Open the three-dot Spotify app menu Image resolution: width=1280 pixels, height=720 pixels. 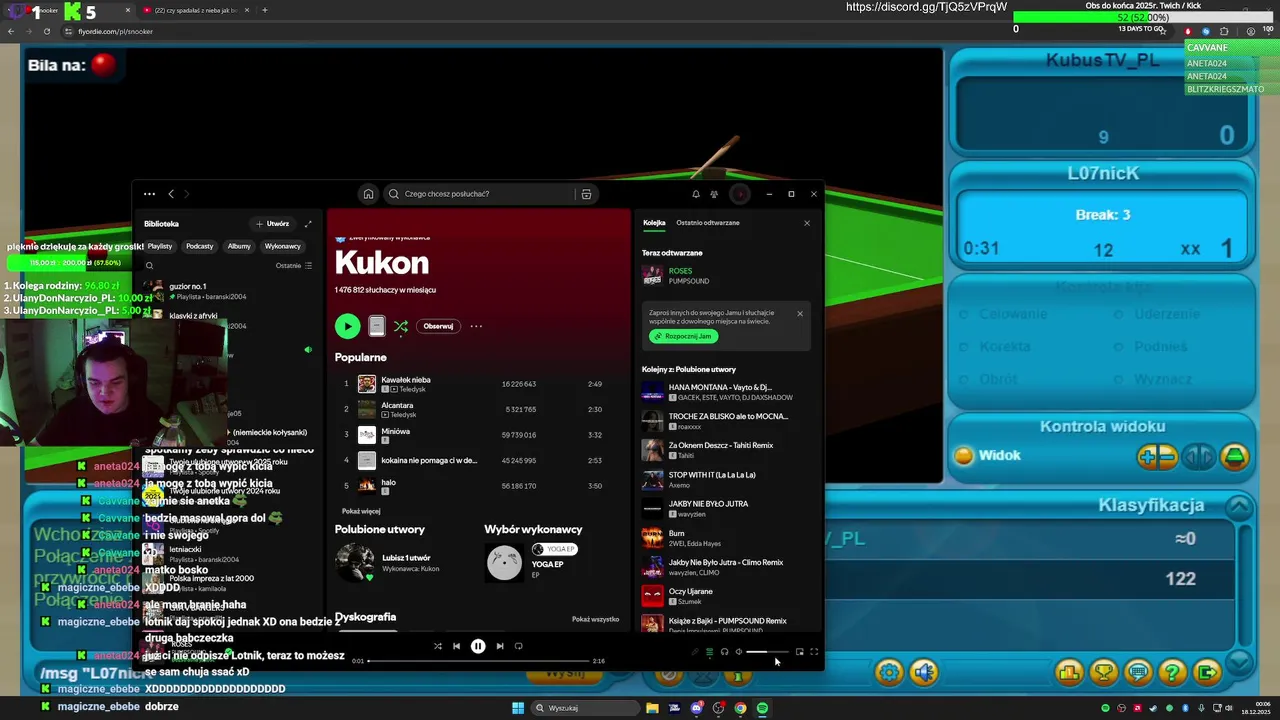pyautogui.click(x=149, y=194)
